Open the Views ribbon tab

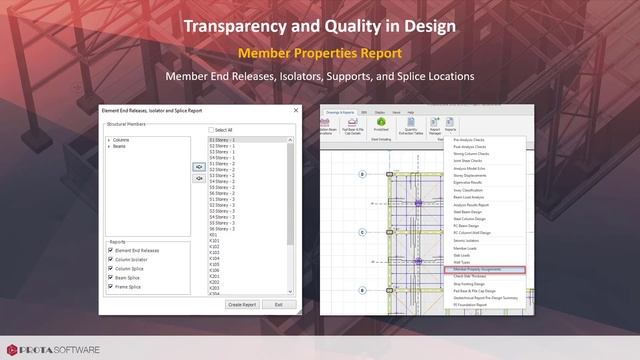[396, 112]
